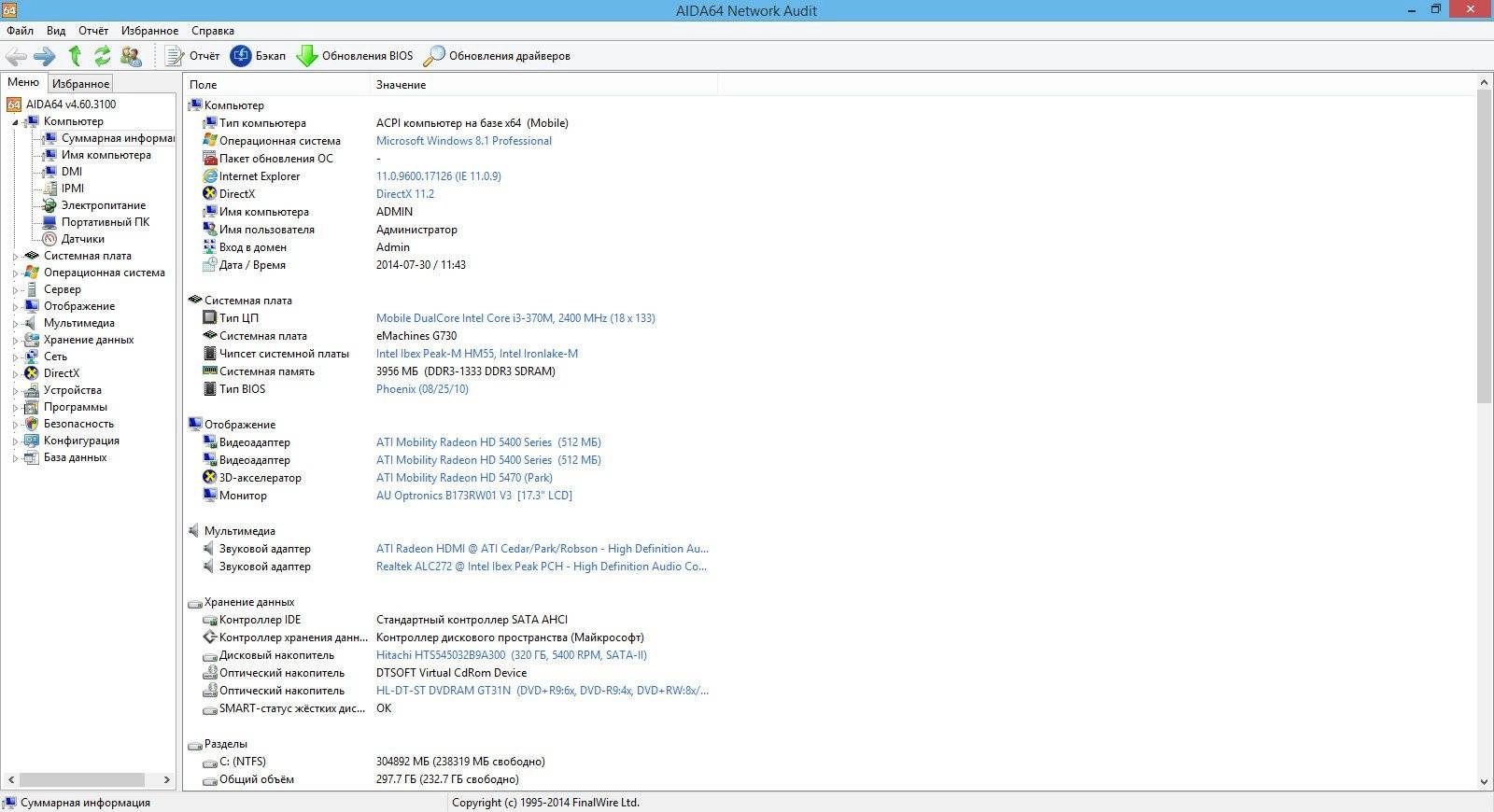Open the Избранное menu in menu bar
The width and height of the screenshot is (1494, 812).
point(149,31)
